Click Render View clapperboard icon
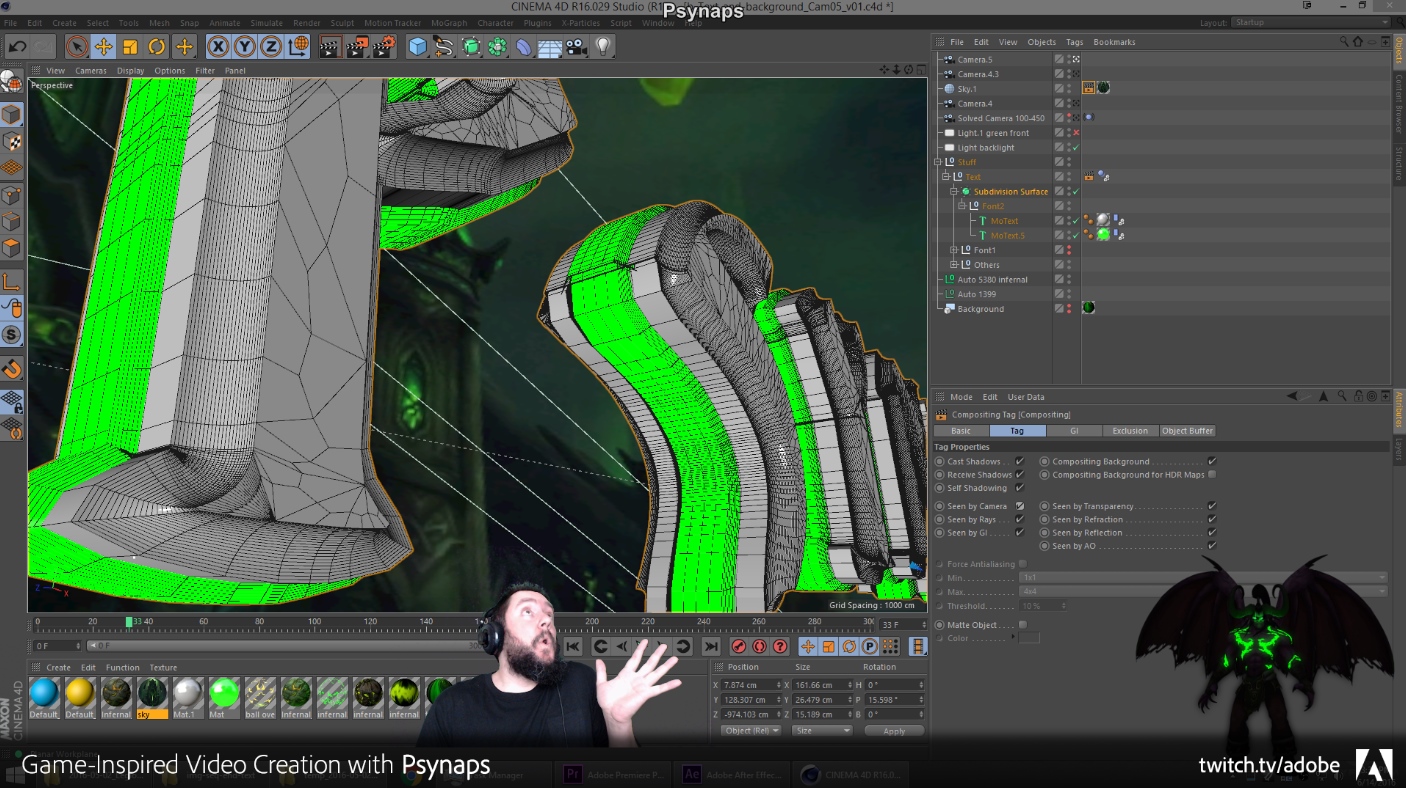Viewport: 1406px width, 788px height. coord(329,46)
